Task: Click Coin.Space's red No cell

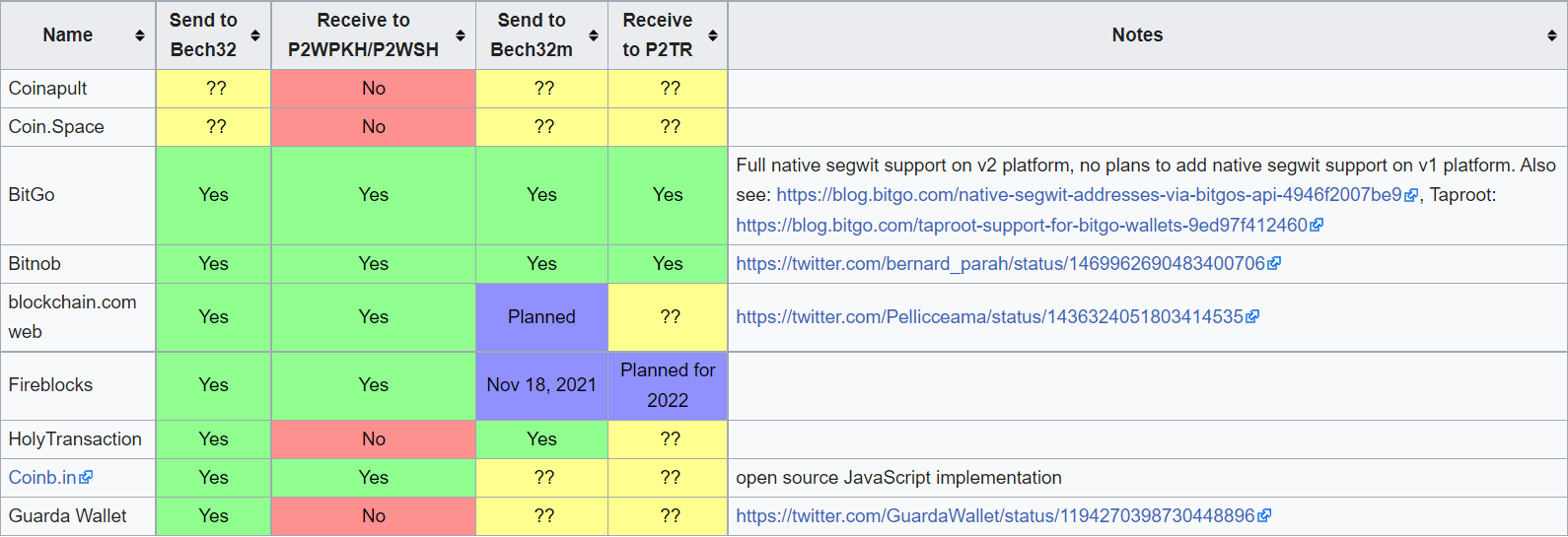Action: (x=374, y=127)
